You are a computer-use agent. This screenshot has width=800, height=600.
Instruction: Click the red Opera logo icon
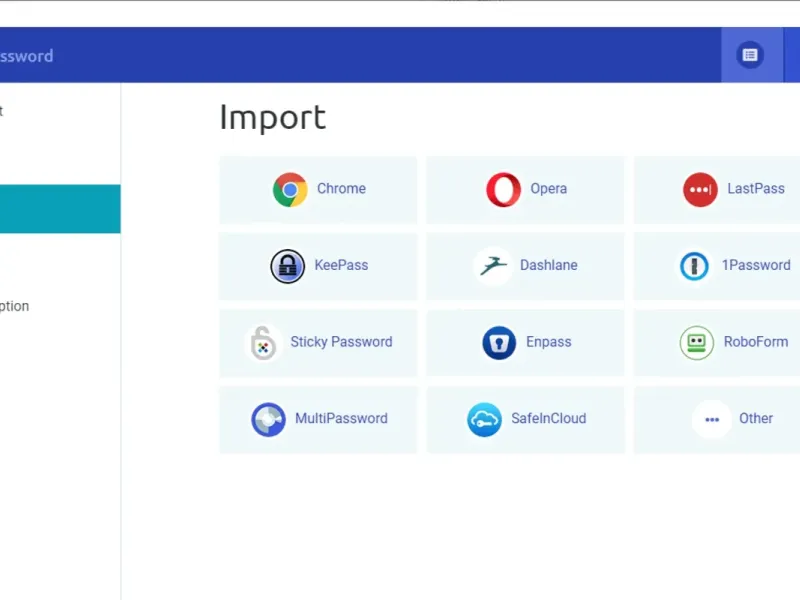click(503, 189)
